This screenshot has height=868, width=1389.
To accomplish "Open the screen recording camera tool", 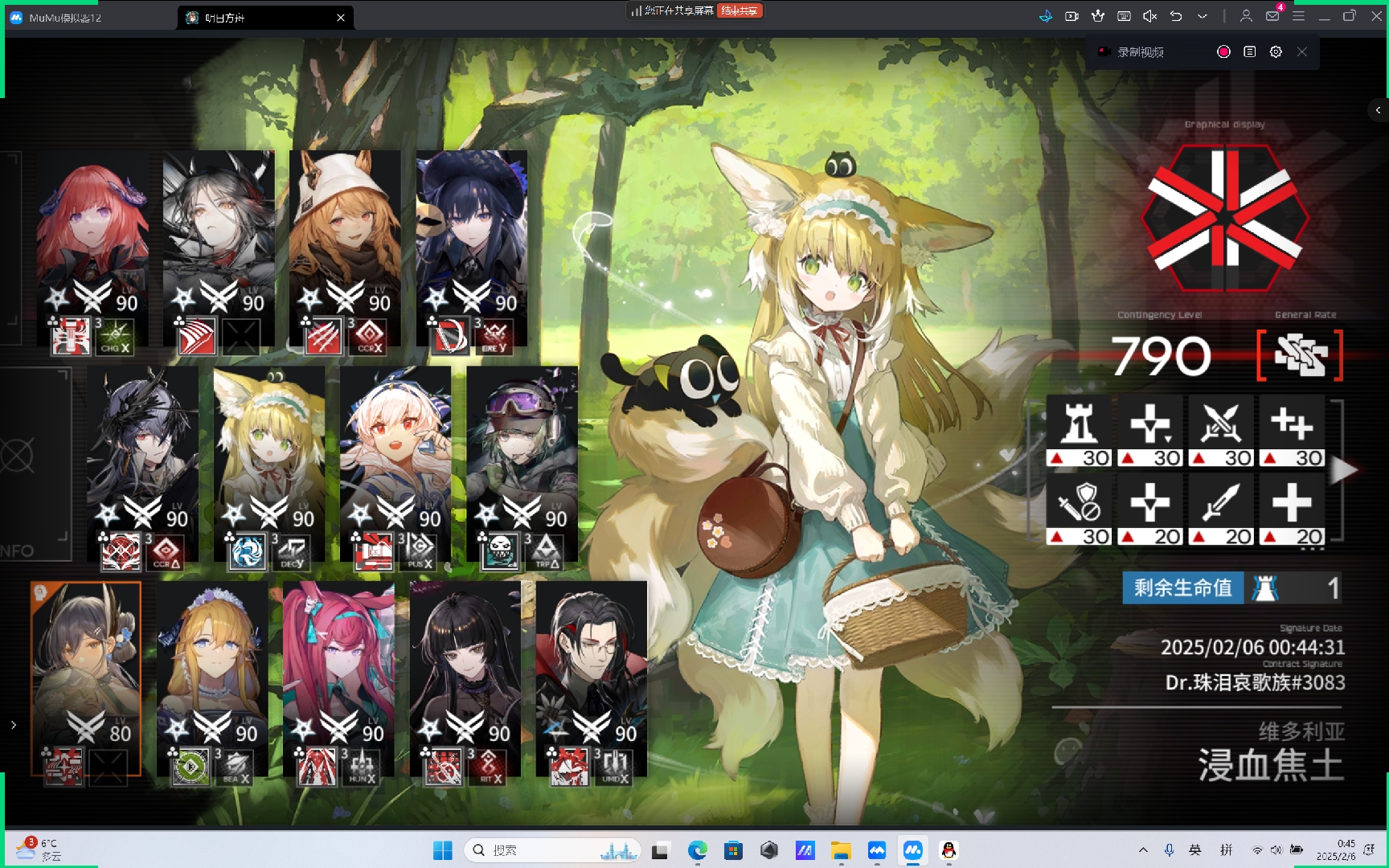I will click(1071, 16).
